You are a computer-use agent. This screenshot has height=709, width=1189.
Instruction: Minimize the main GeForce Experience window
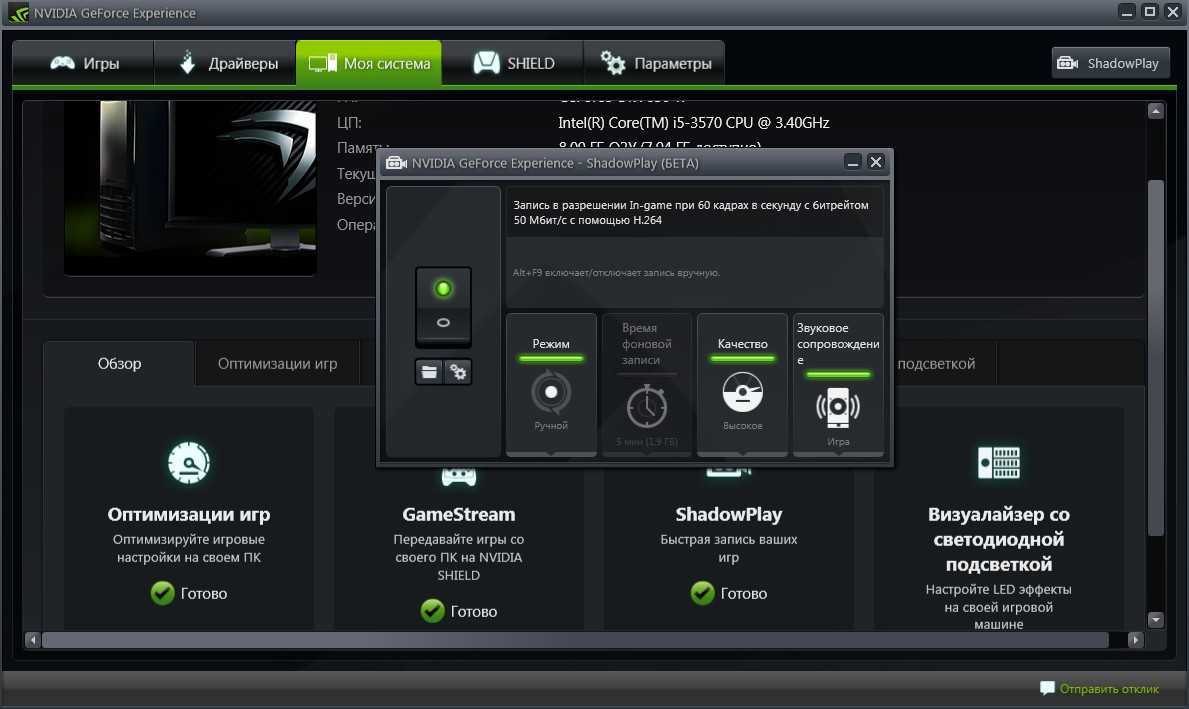click(x=1127, y=11)
